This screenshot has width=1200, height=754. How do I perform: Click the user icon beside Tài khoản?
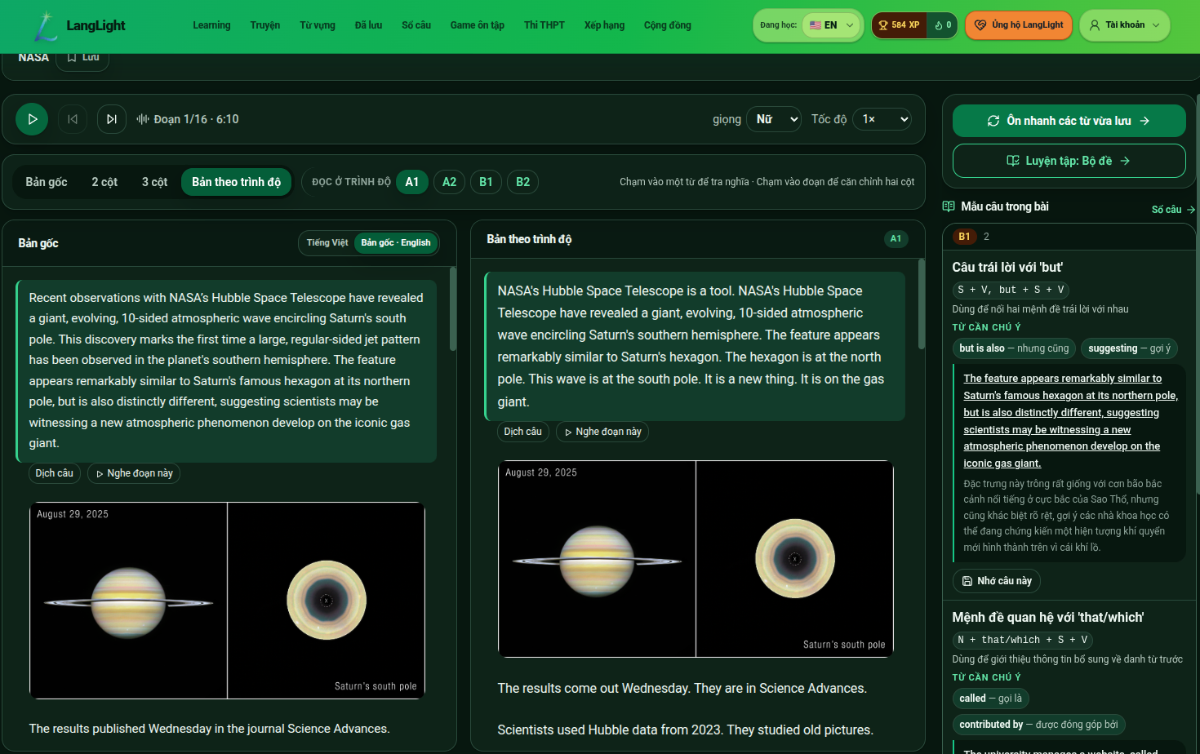pyautogui.click(x=1095, y=25)
